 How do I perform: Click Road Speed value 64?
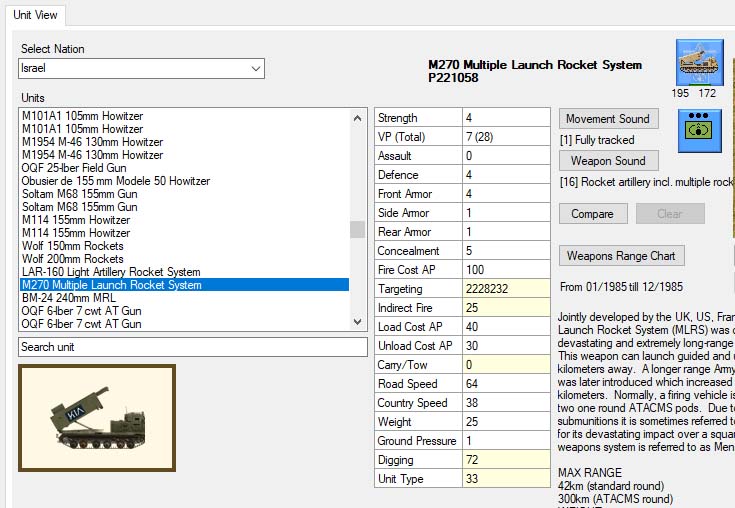[x=506, y=384]
